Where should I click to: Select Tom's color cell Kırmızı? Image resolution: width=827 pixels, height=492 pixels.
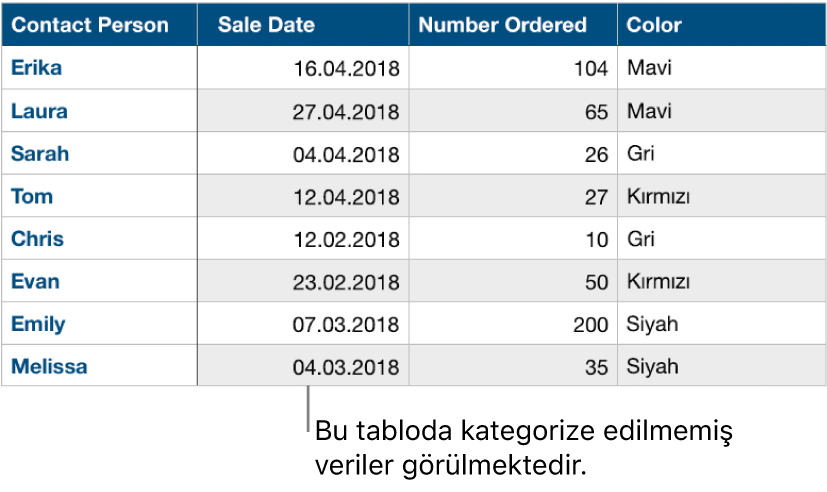click(x=658, y=197)
